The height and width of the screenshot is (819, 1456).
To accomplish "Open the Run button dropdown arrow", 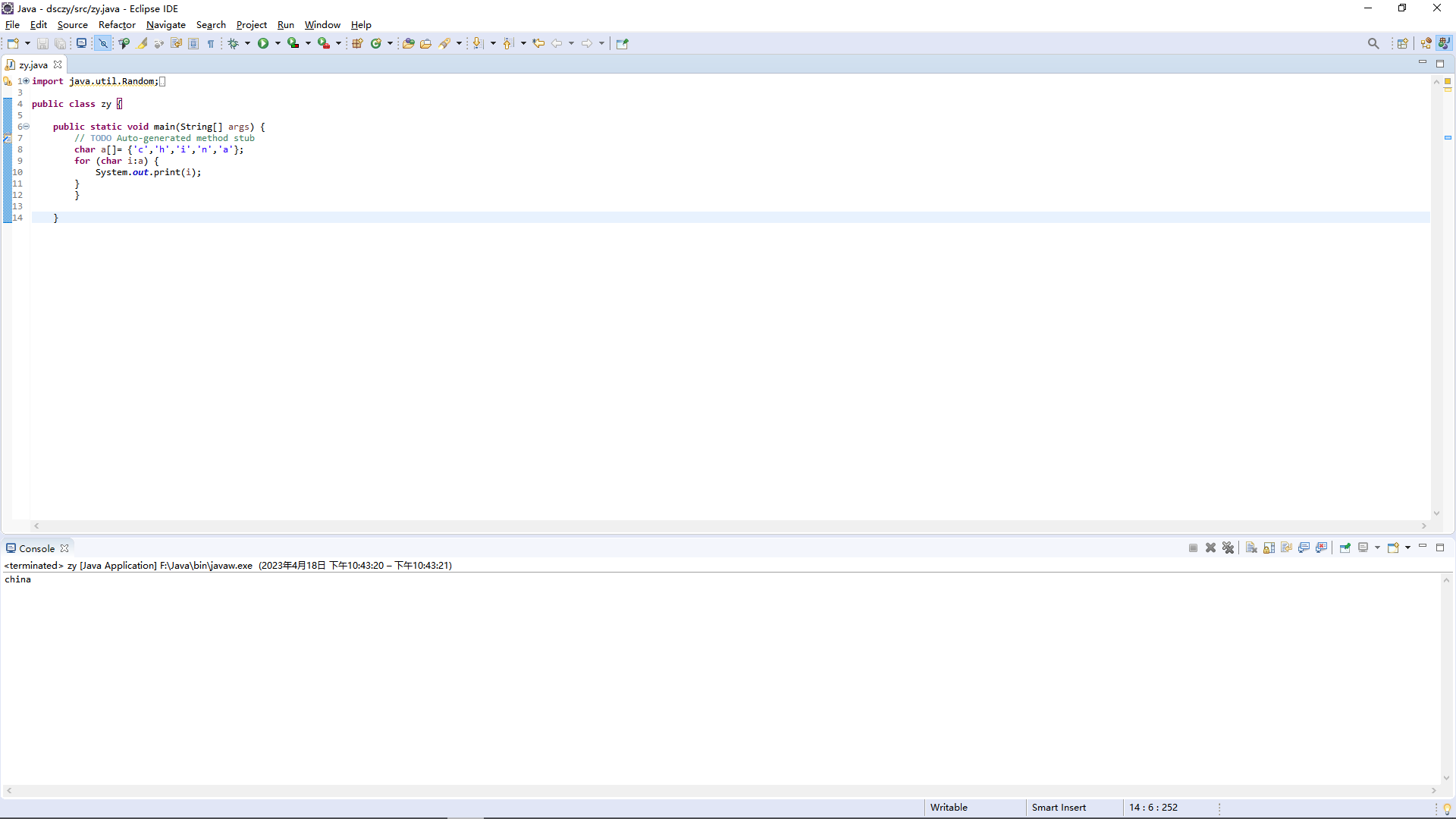I will 278,43.
